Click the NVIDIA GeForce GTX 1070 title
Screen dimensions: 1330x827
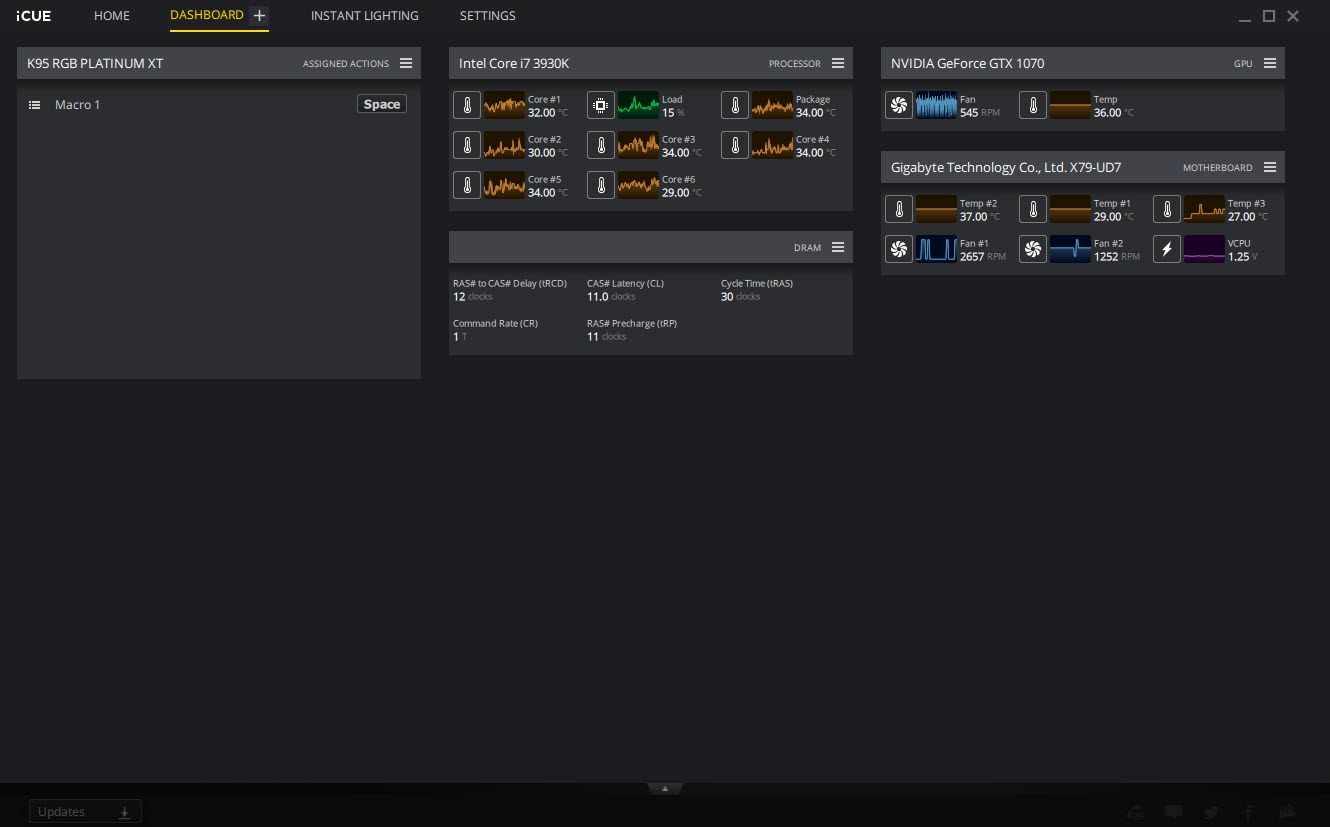(x=967, y=63)
